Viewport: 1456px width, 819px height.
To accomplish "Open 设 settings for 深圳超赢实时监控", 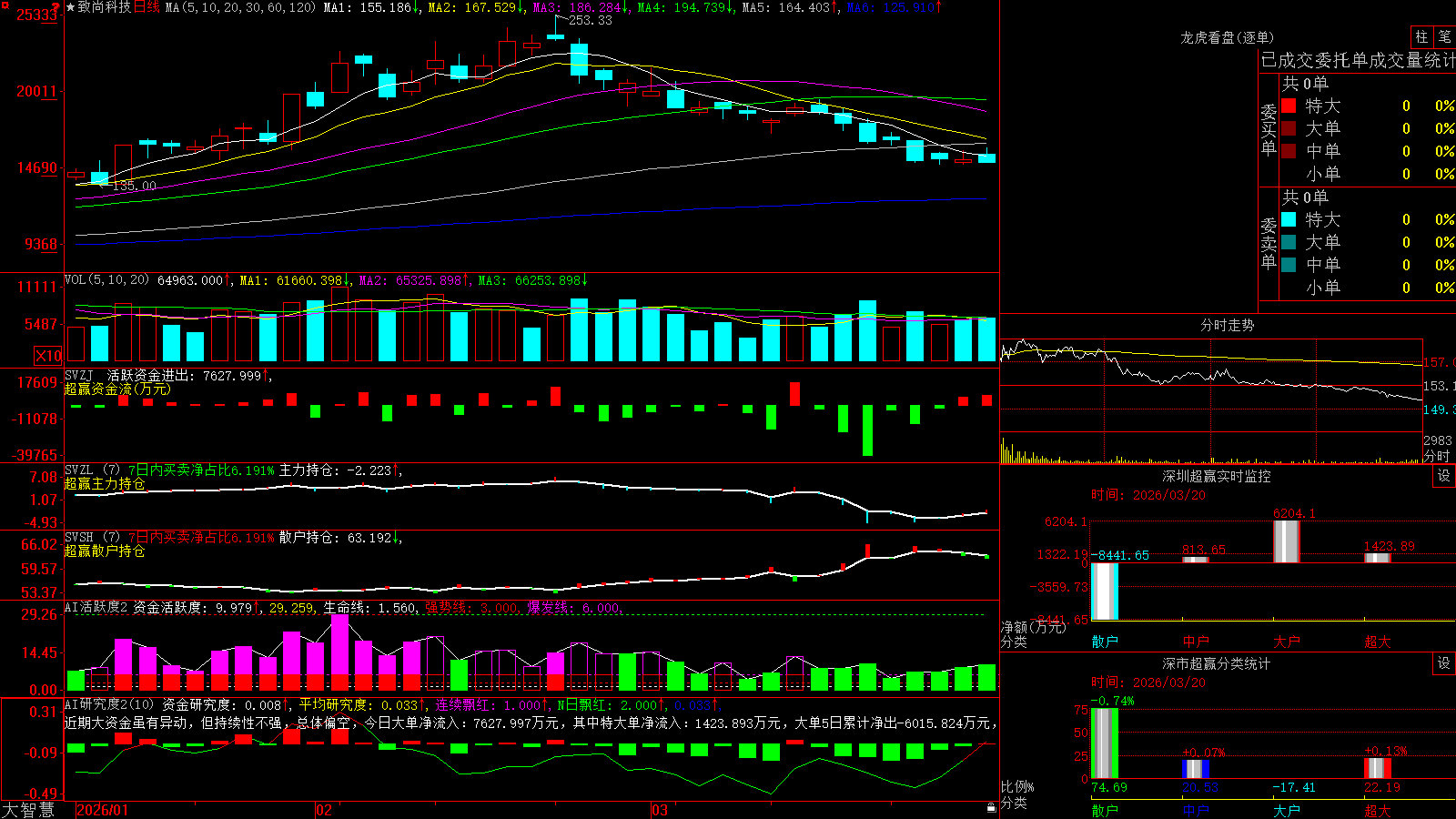I will tap(1444, 476).
